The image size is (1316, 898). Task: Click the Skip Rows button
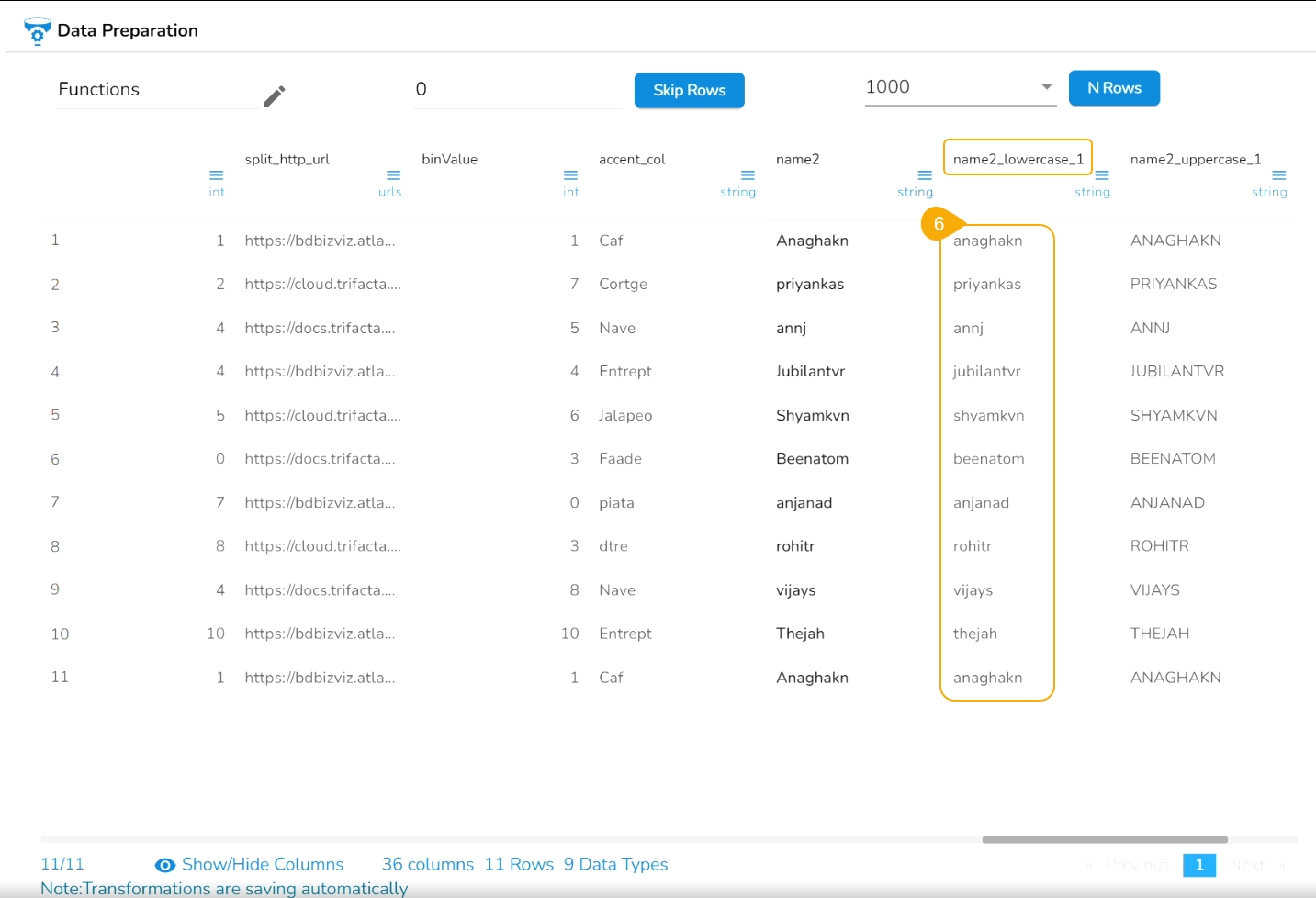coord(690,90)
